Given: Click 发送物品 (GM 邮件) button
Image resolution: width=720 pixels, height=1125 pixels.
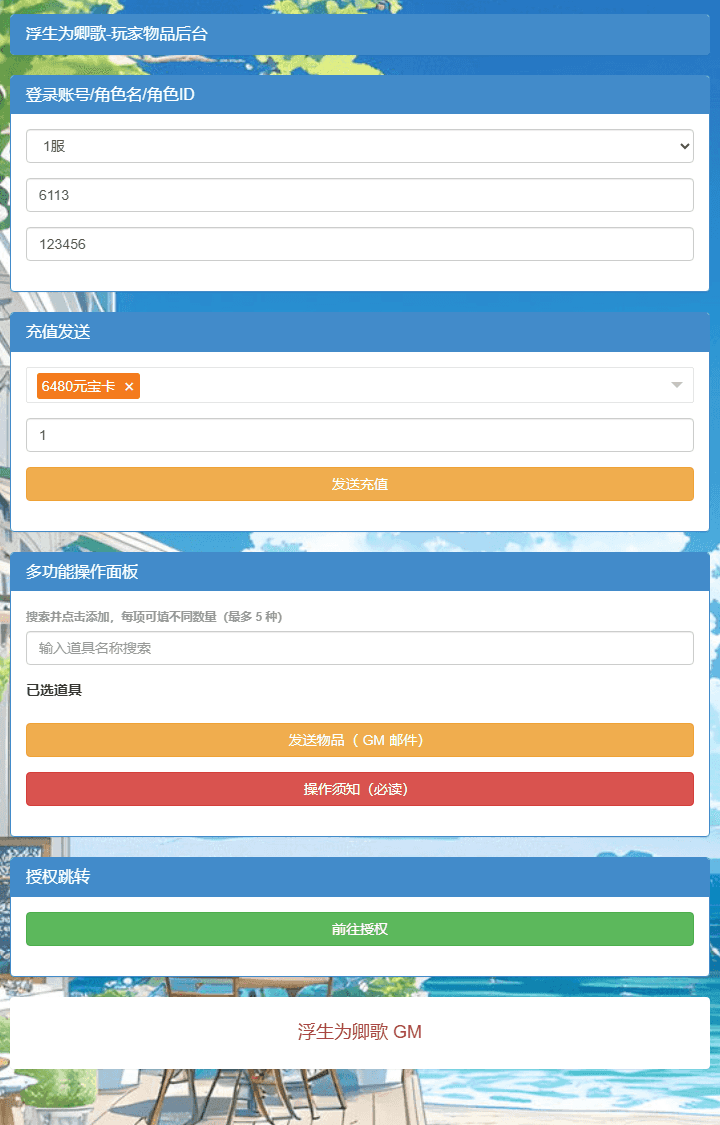Looking at the screenshot, I should (359, 740).
